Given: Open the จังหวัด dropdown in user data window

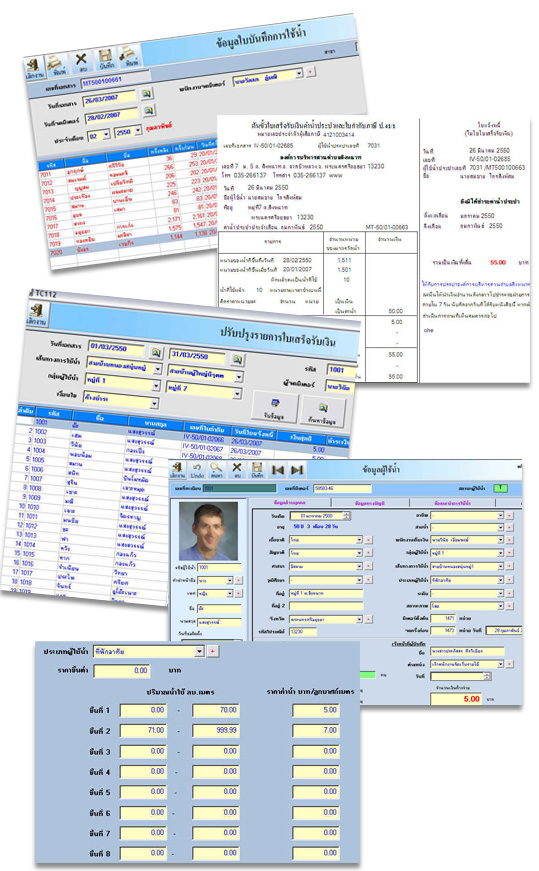Looking at the screenshot, I should 359,619.
